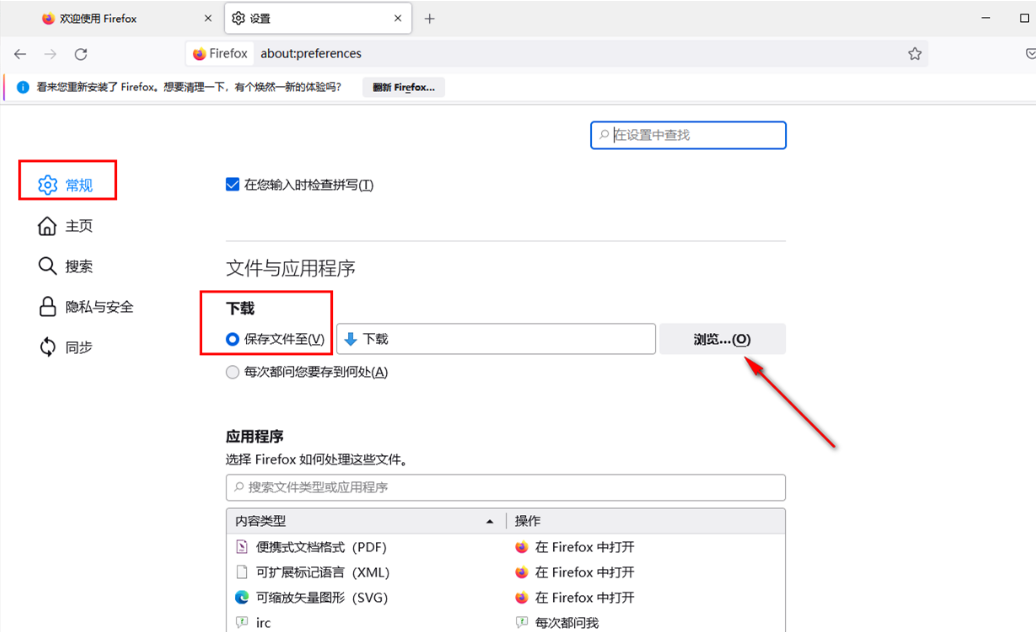This screenshot has height=632, width=1036.
Task: Click Firefox icon in SVG action cell
Action: 522,597
